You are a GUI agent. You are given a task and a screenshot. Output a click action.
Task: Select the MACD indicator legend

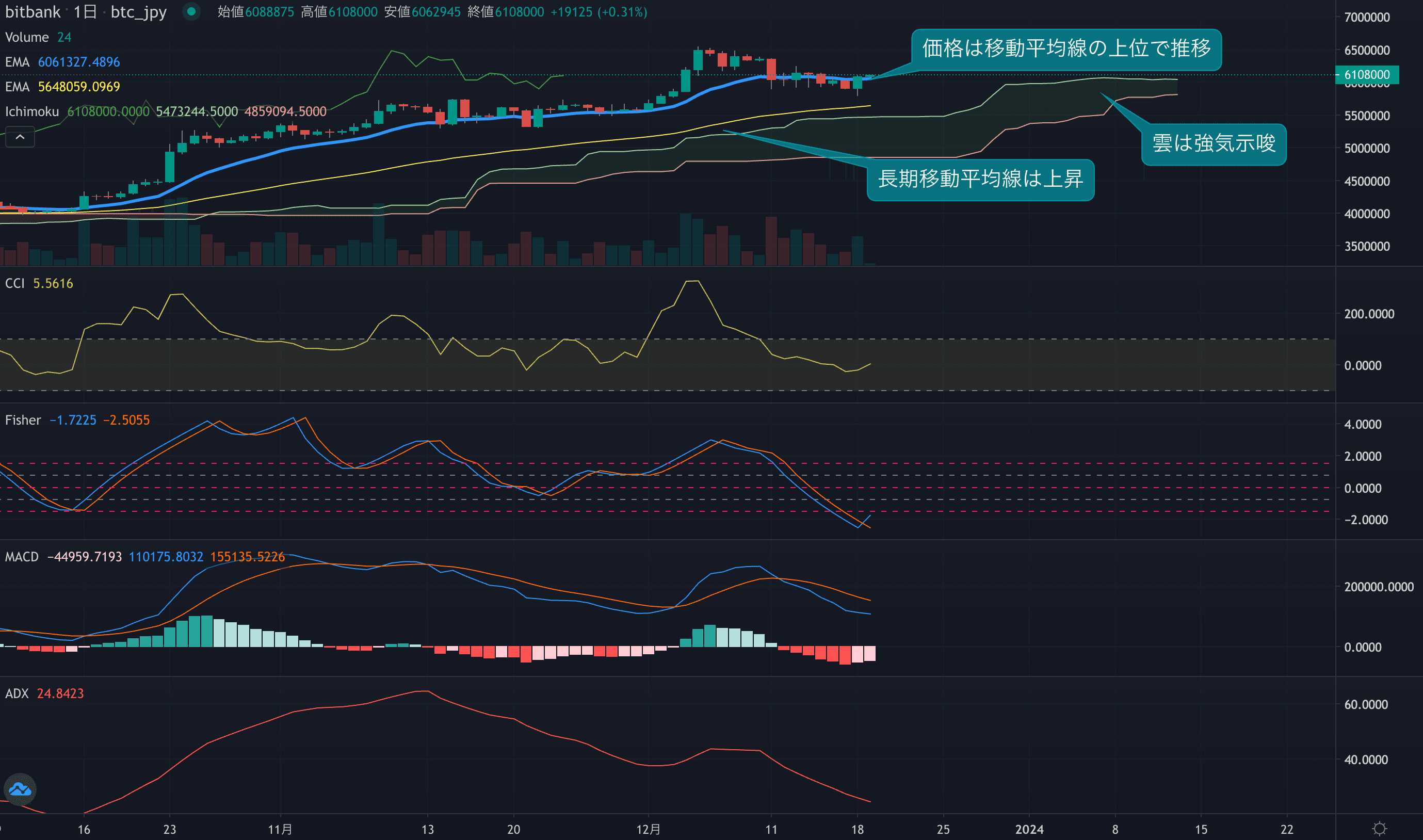click(x=22, y=557)
